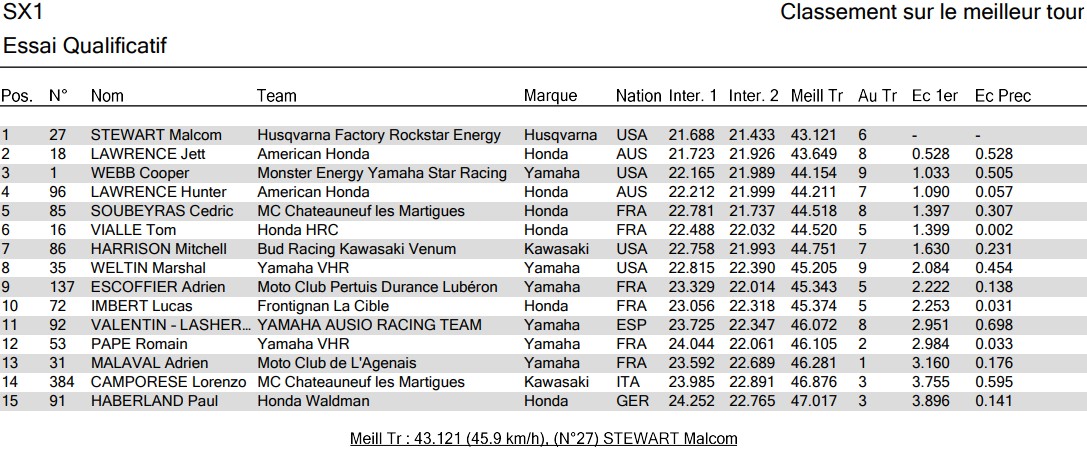Click Bud Racing Kawasaki Venum team
The image size is (1087, 457).
pos(356,249)
